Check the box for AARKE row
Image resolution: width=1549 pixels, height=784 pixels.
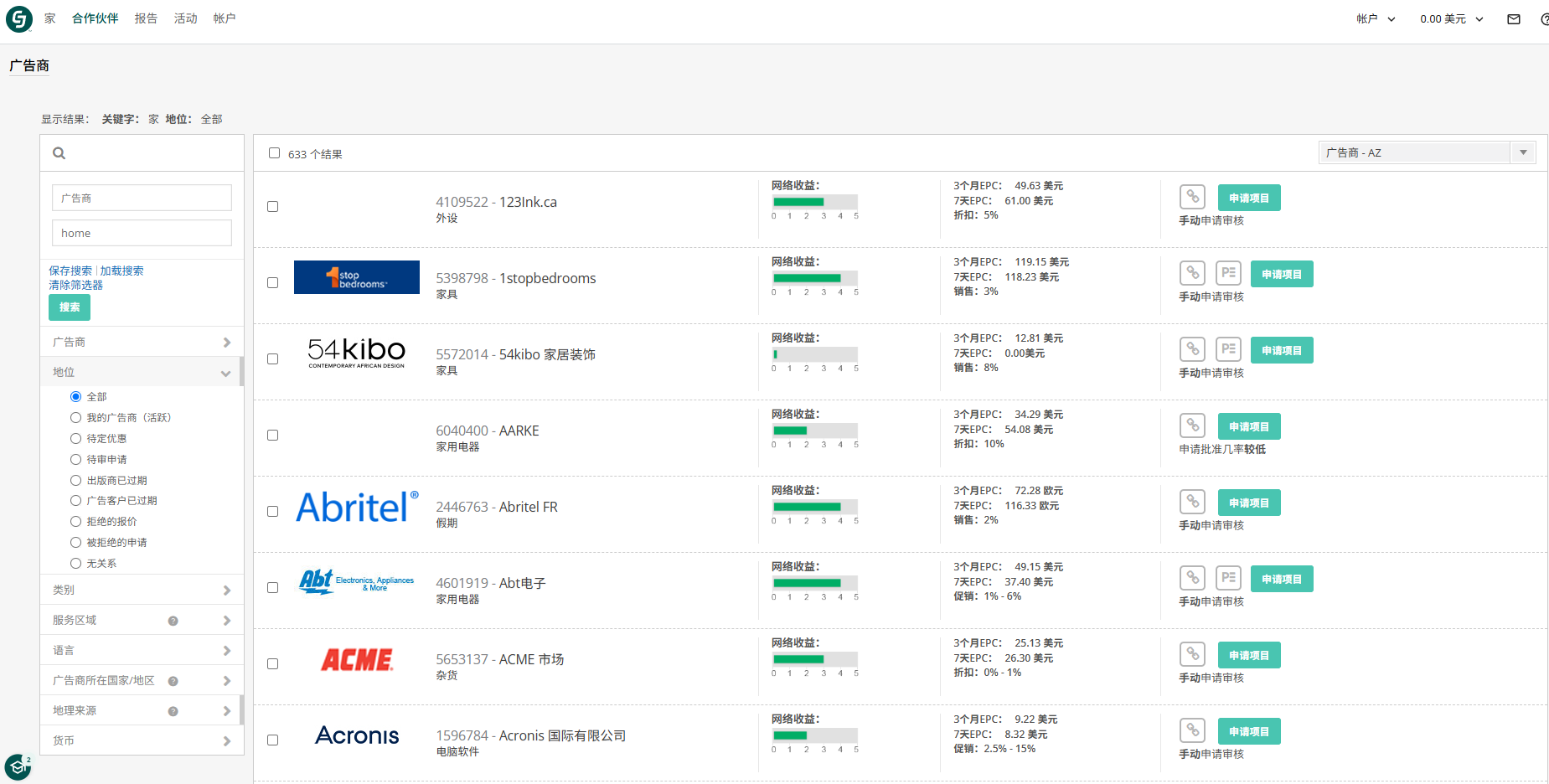pyautogui.click(x=272, y=435)
